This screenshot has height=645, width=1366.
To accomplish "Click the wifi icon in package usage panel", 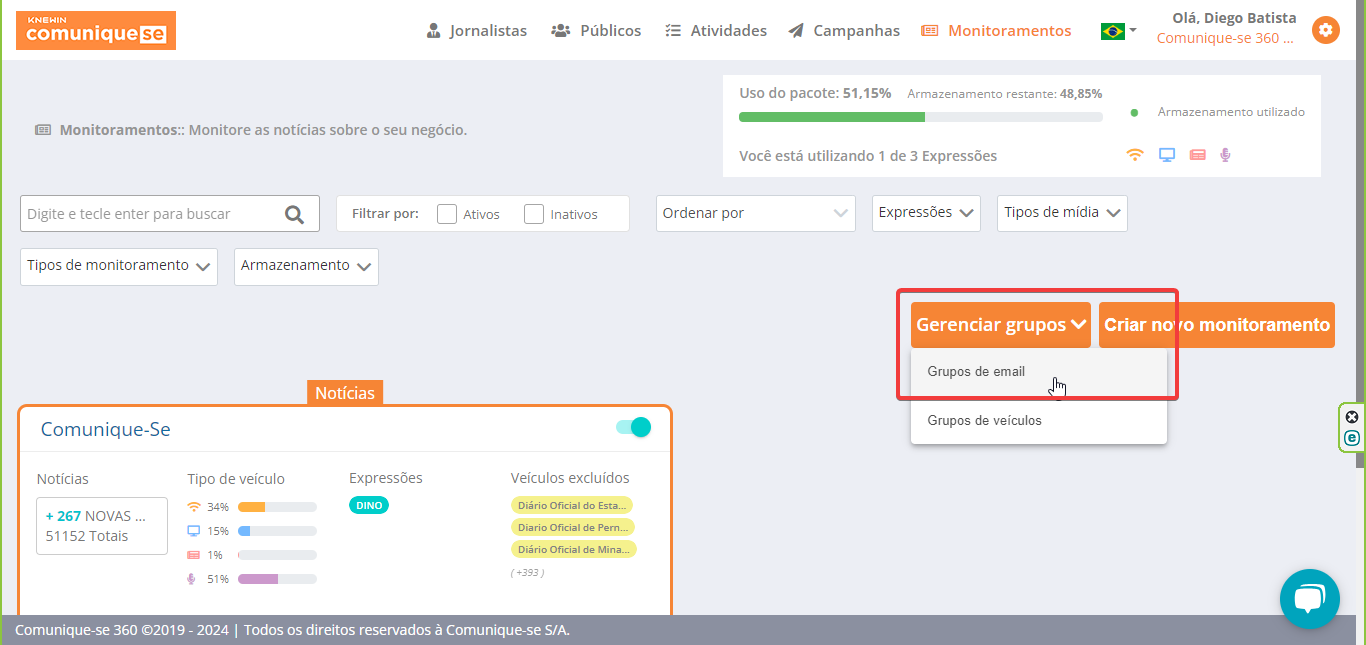I will pyautogui.click(x=1134, y=155).
